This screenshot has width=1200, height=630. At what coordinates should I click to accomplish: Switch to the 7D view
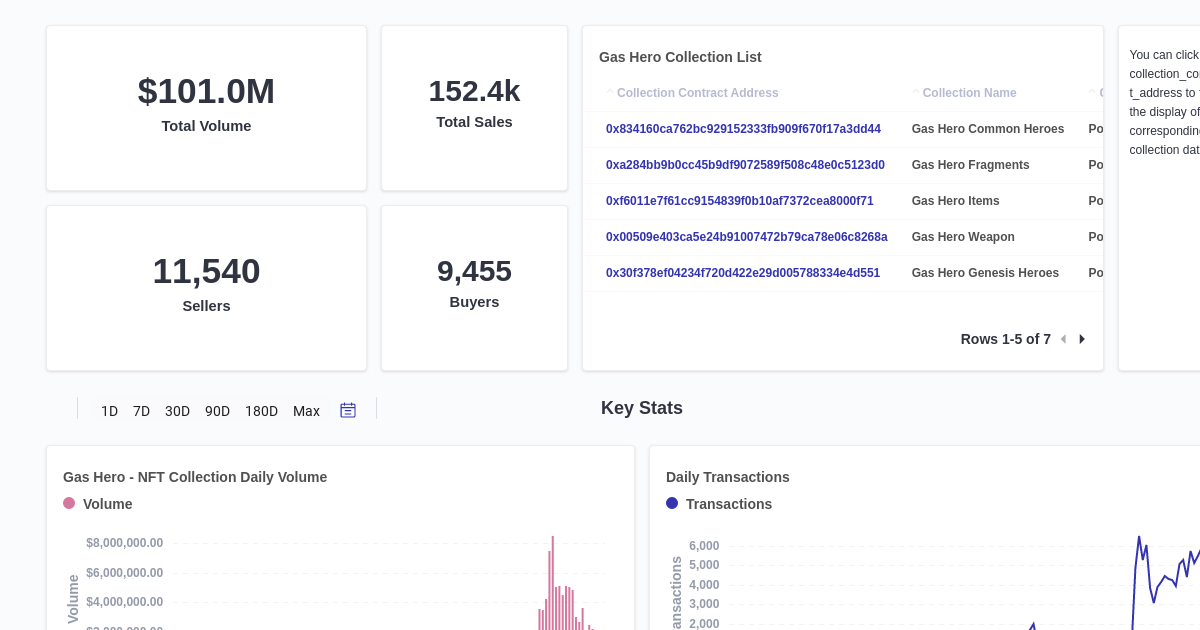coord(141,411)
